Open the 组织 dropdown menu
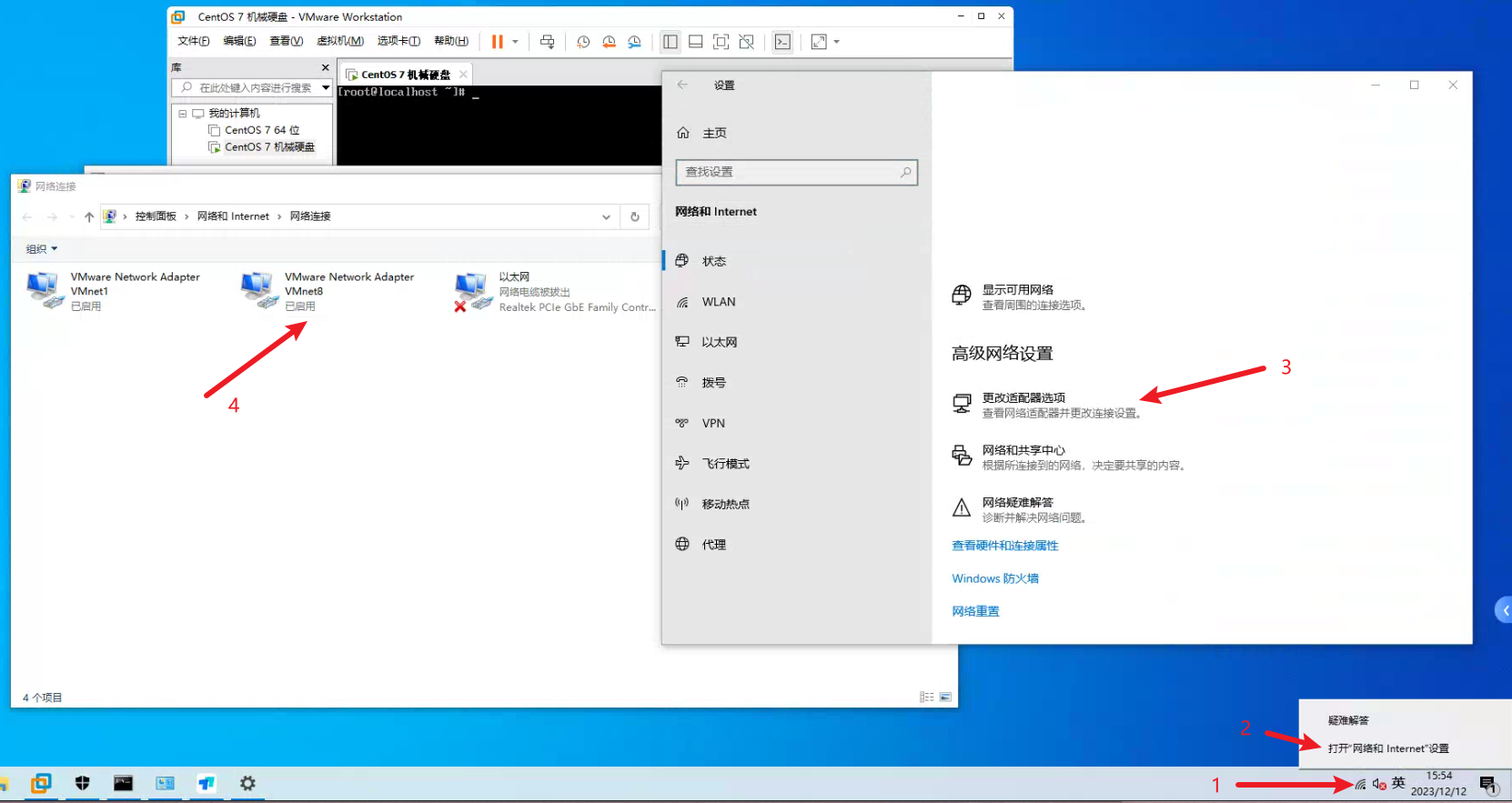 pyautogui.click(x=42, y=249)
